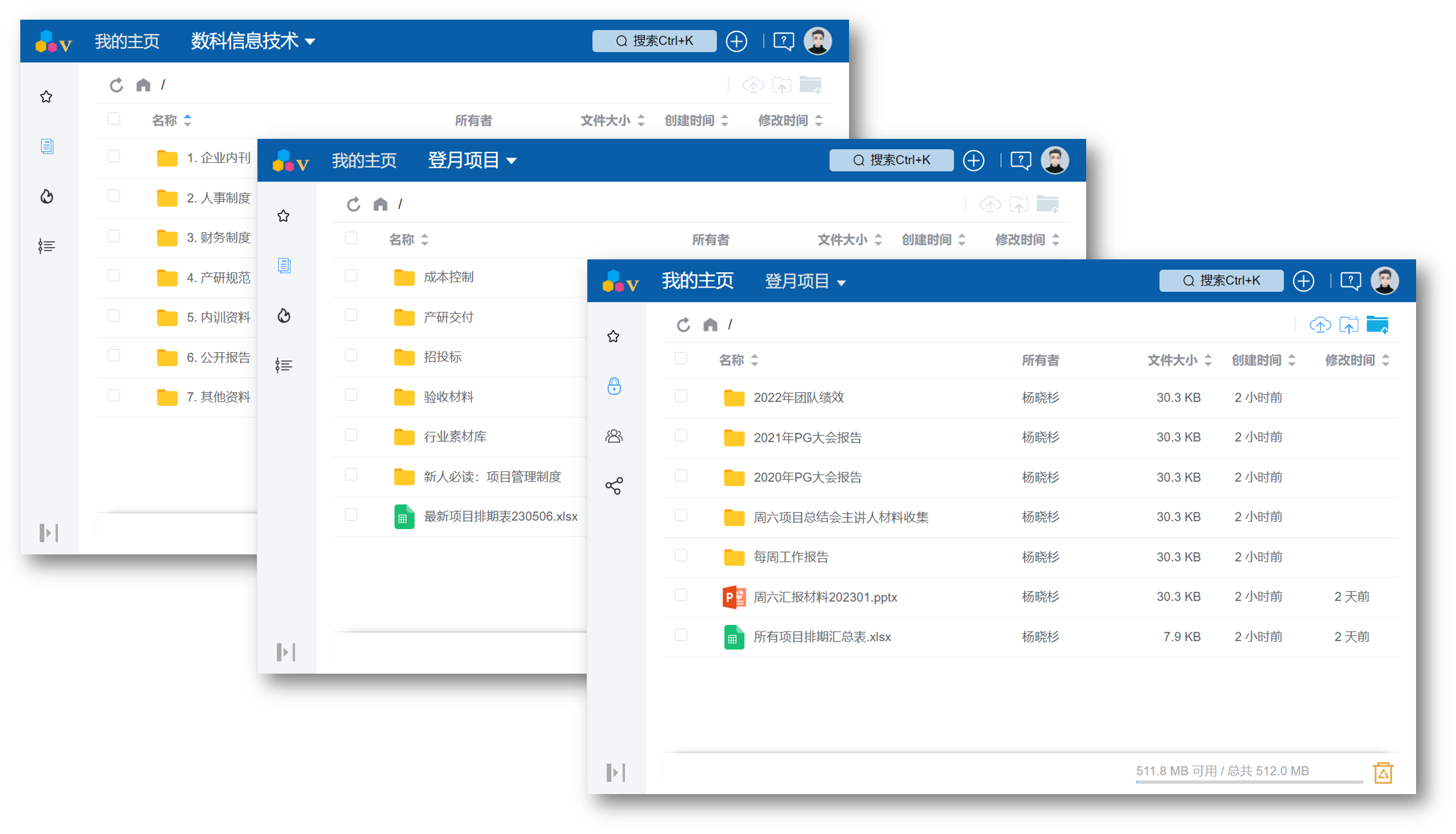The width and height of the screenshot is (1456, 834).
Task: Refresh the file list in front window
Action: [683, 325]
